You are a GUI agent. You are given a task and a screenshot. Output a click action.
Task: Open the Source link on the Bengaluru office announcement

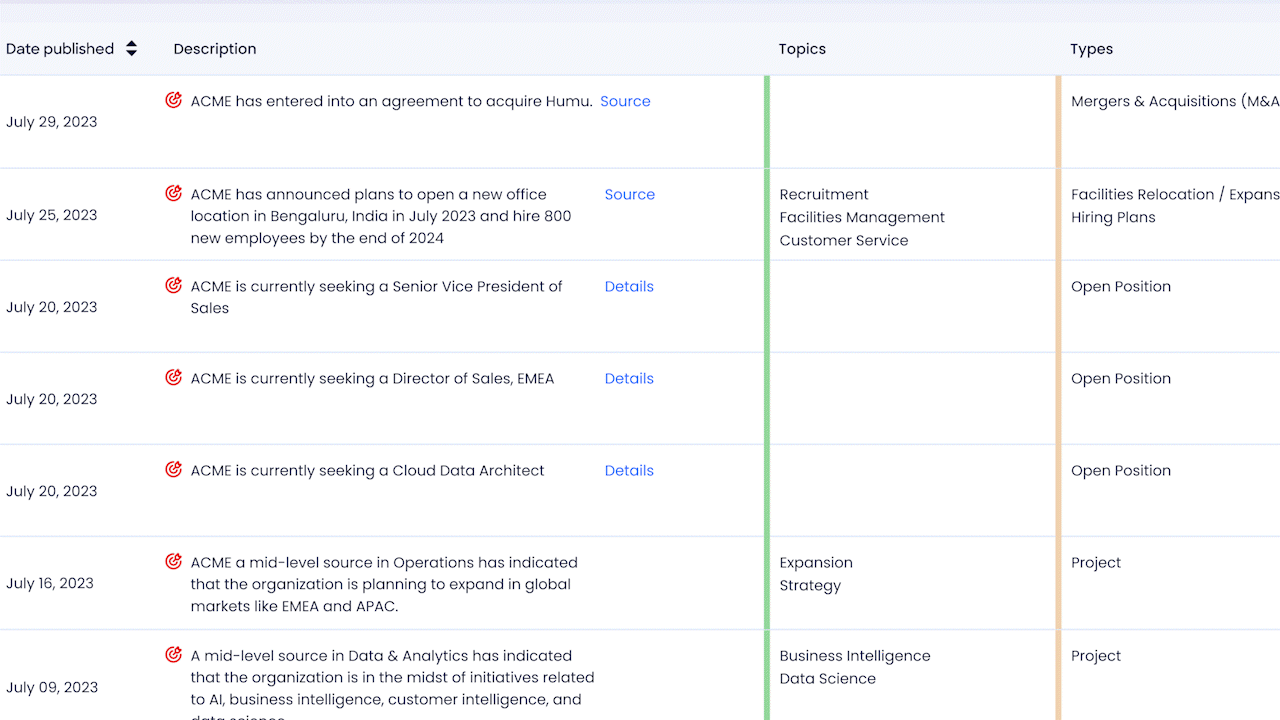point(629,194)
